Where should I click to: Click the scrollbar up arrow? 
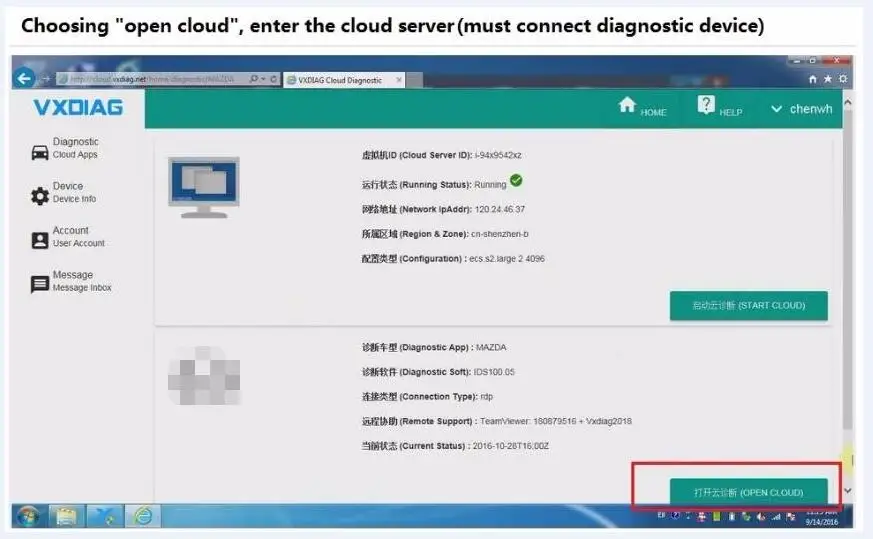point(847,102)
